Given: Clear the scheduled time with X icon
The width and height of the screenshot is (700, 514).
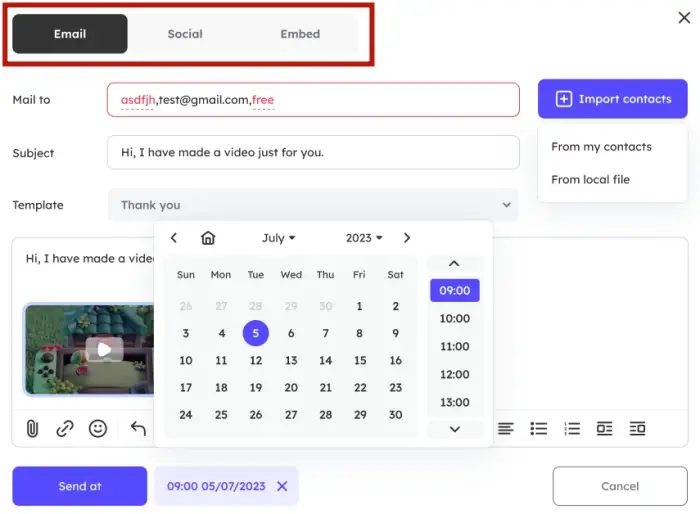Looking at the screenshot, I should coord(282,486).
